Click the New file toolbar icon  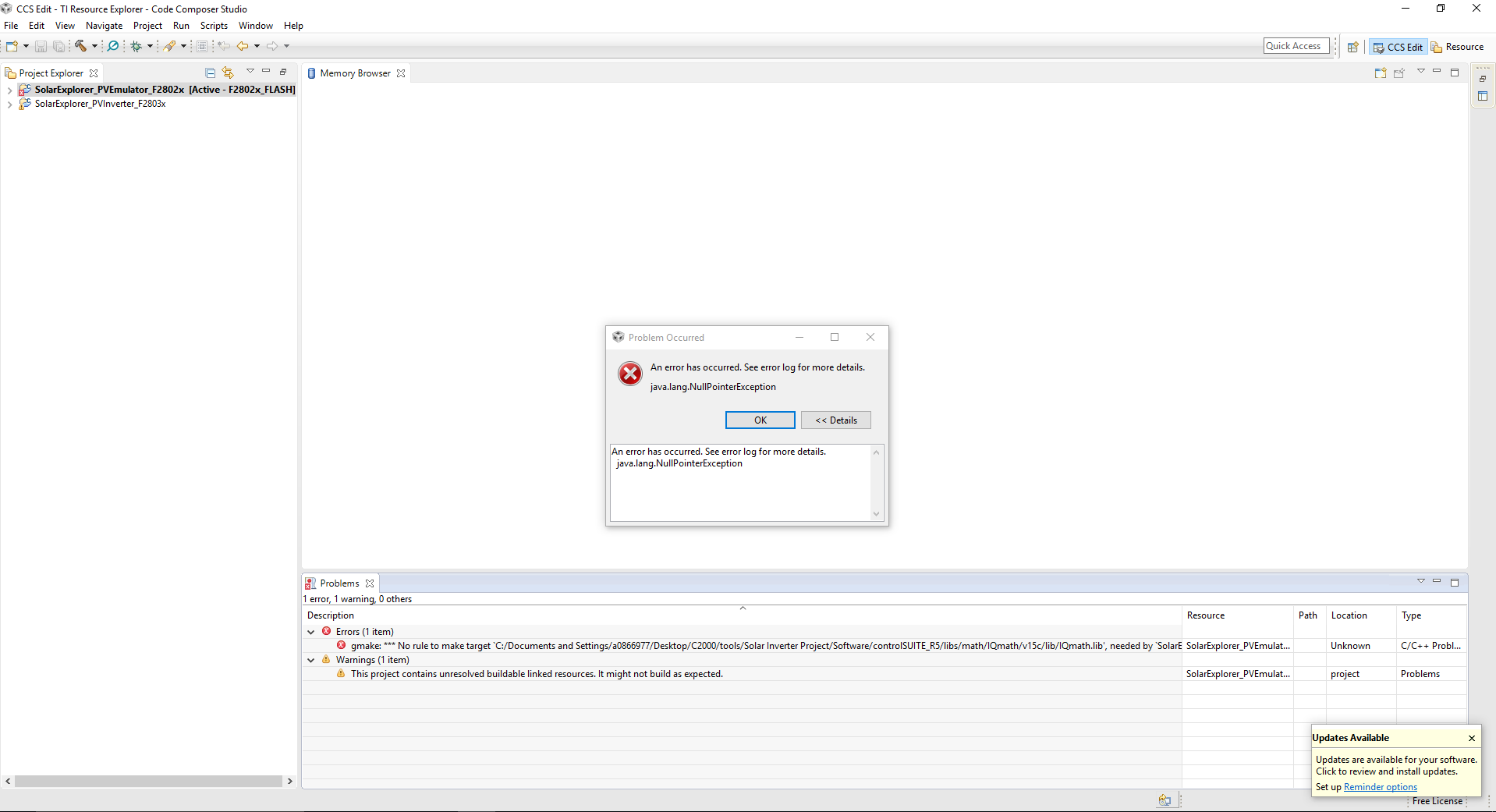click(x=11, y=46)
